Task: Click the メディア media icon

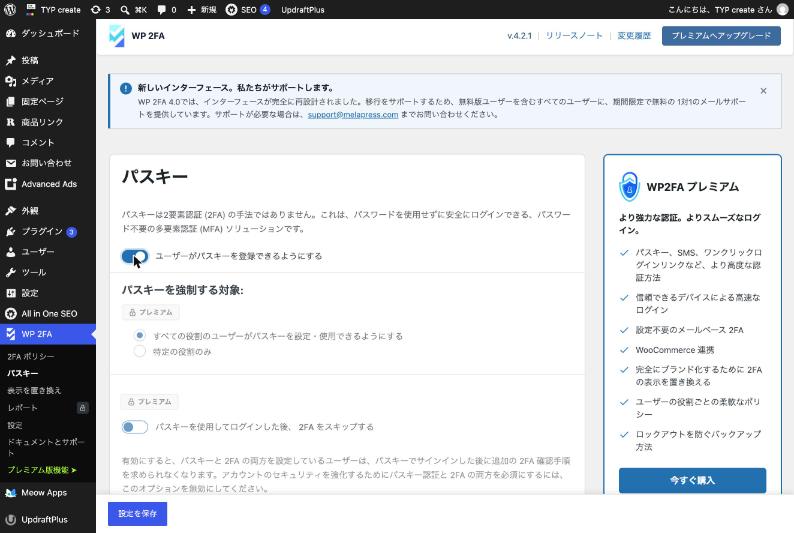Action: pos(11,81)
